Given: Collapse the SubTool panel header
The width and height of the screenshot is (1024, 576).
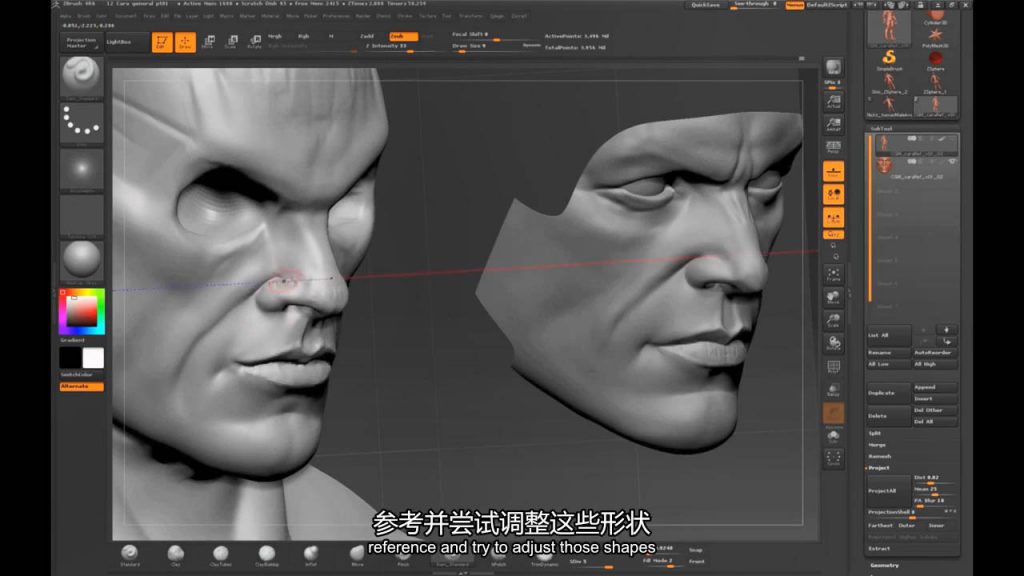Looking at the screenshot, I should [882, 129].
